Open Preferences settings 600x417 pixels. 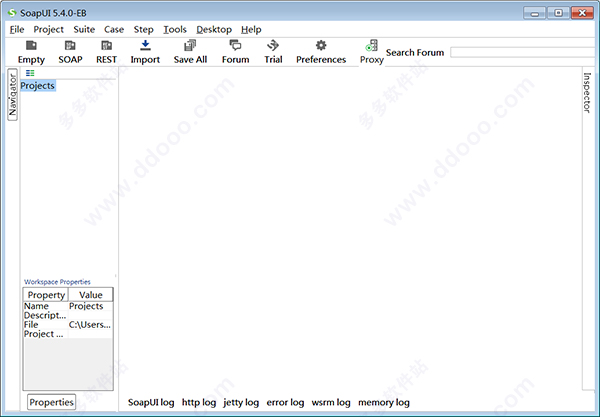(x=321, y=52)
